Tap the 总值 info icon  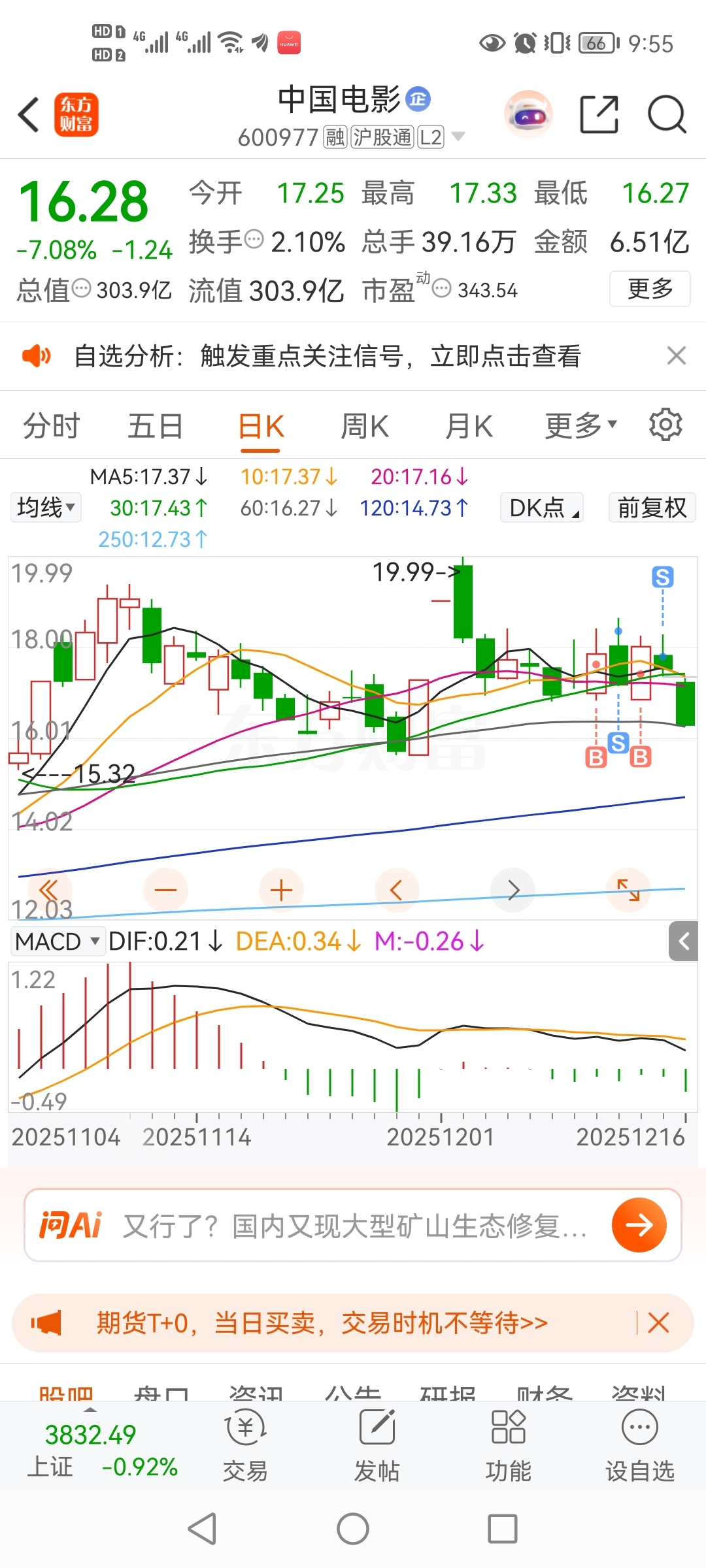click(x=81, y=288)
